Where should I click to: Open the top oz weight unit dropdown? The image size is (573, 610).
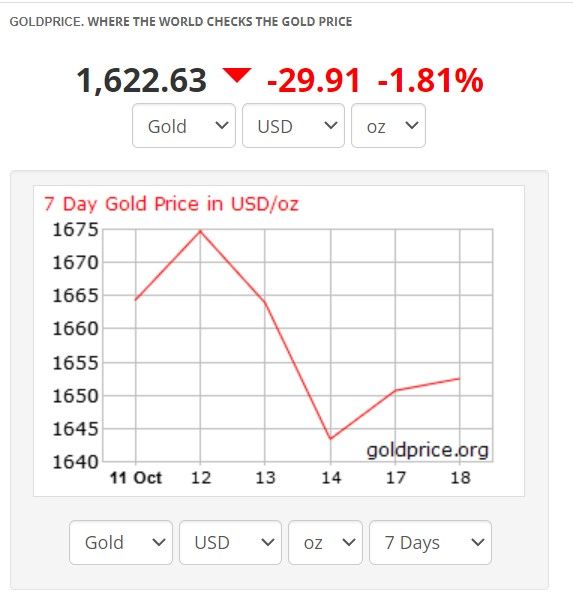[x=388, y=126]
